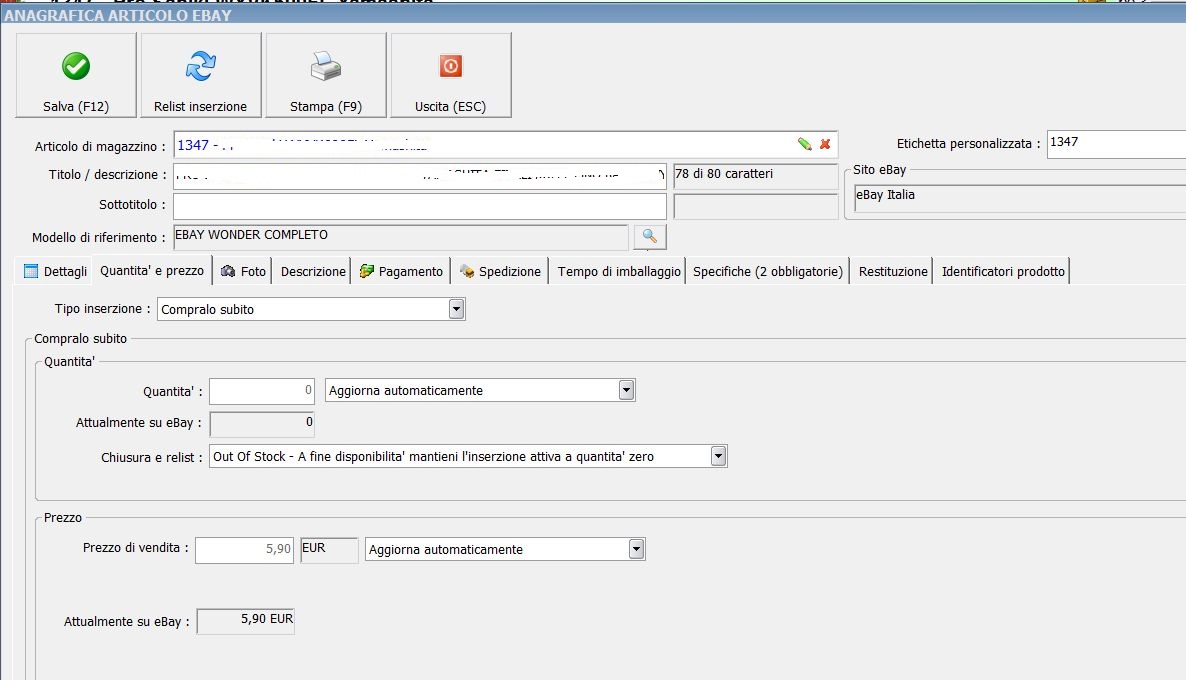Click the Relist inserzione refresh arrows icon
Viewport: 1186px width, 680px height.
pos(200,67)
